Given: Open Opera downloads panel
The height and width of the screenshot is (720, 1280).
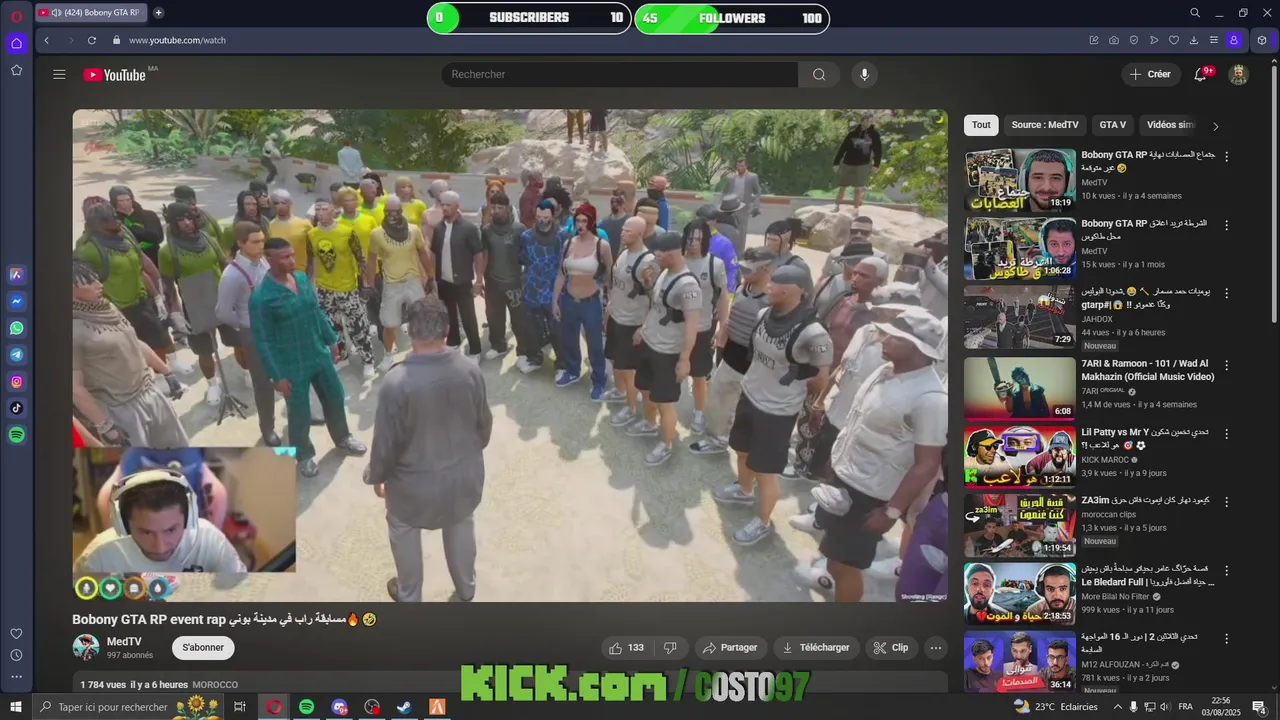Looking at the screenshot, I should [x=1193, y=40].
